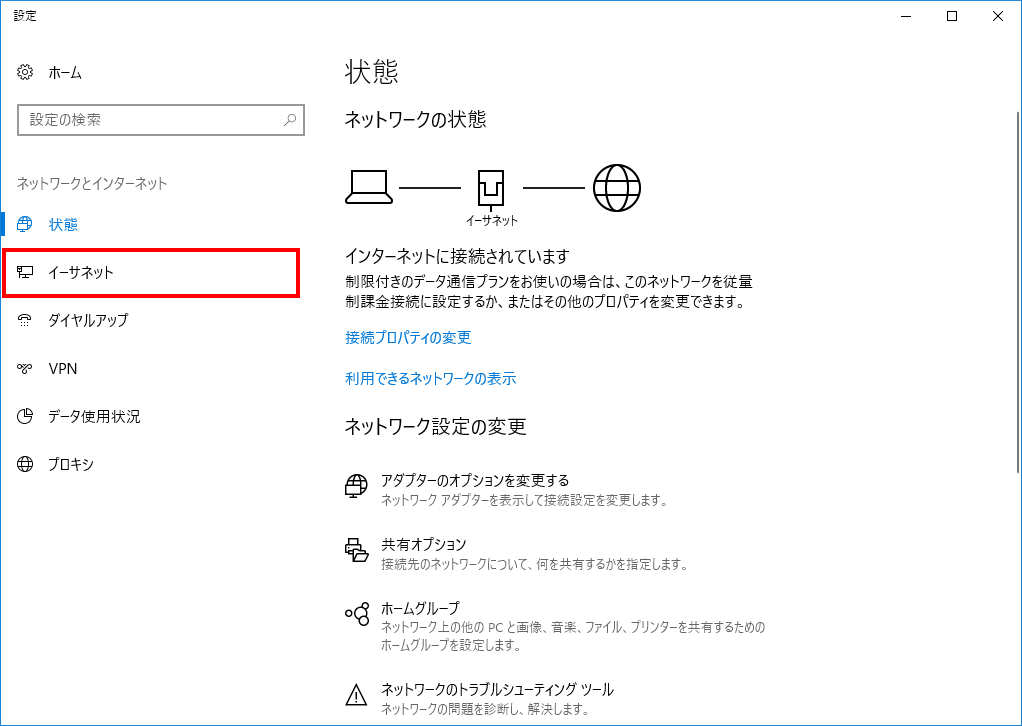Open 接続プロパティの変更 link
The image size is (1022, 726).
[x=408, y=338]
